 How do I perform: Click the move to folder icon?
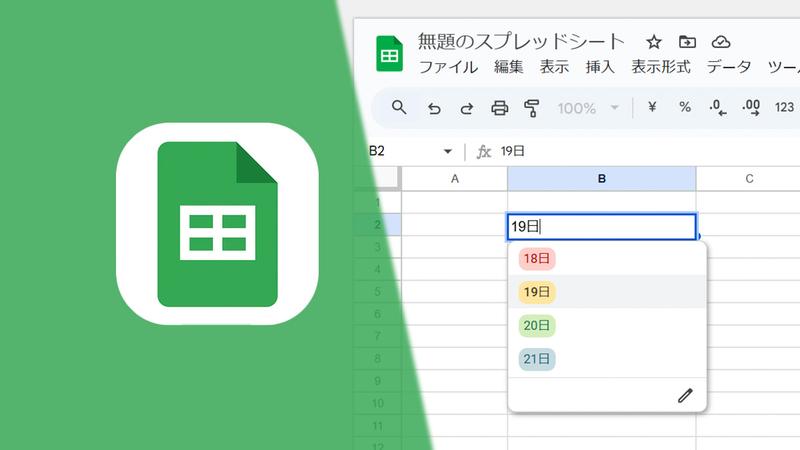point(687,42)
